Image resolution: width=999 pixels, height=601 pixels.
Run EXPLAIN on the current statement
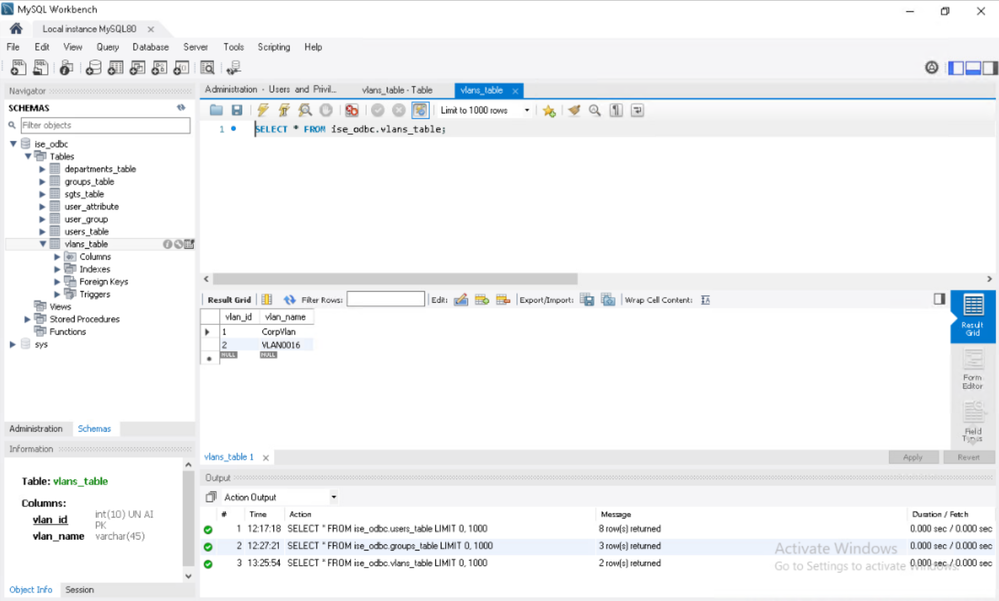[305, 110]
